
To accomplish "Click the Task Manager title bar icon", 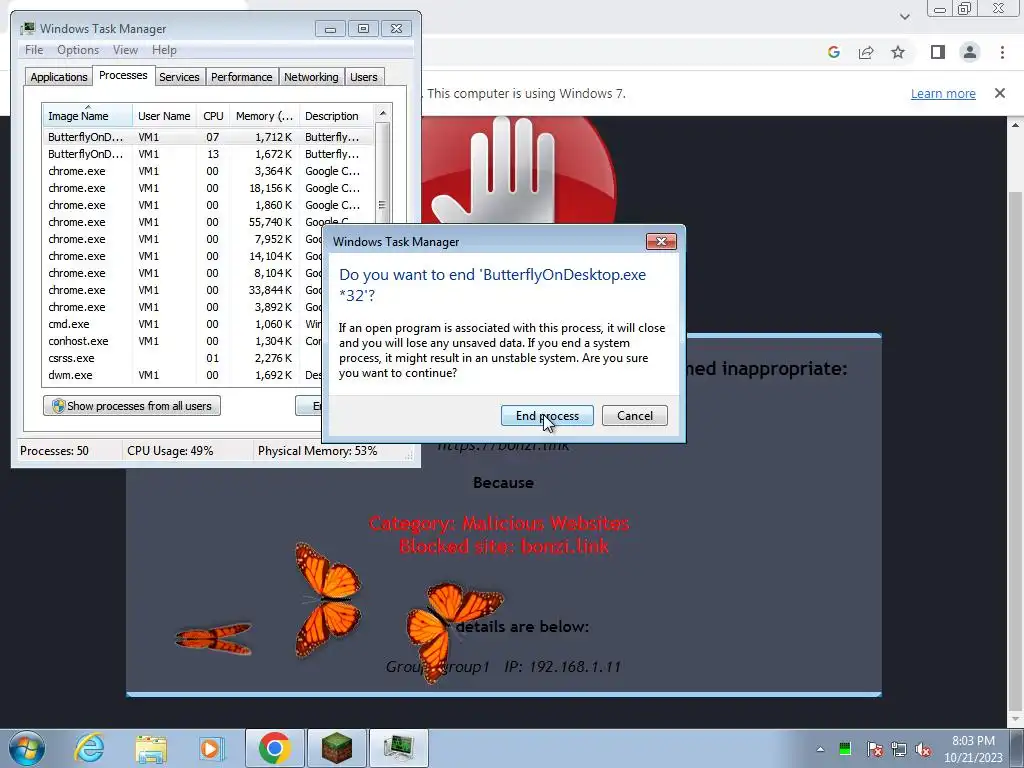I will (x=27, y=29).
